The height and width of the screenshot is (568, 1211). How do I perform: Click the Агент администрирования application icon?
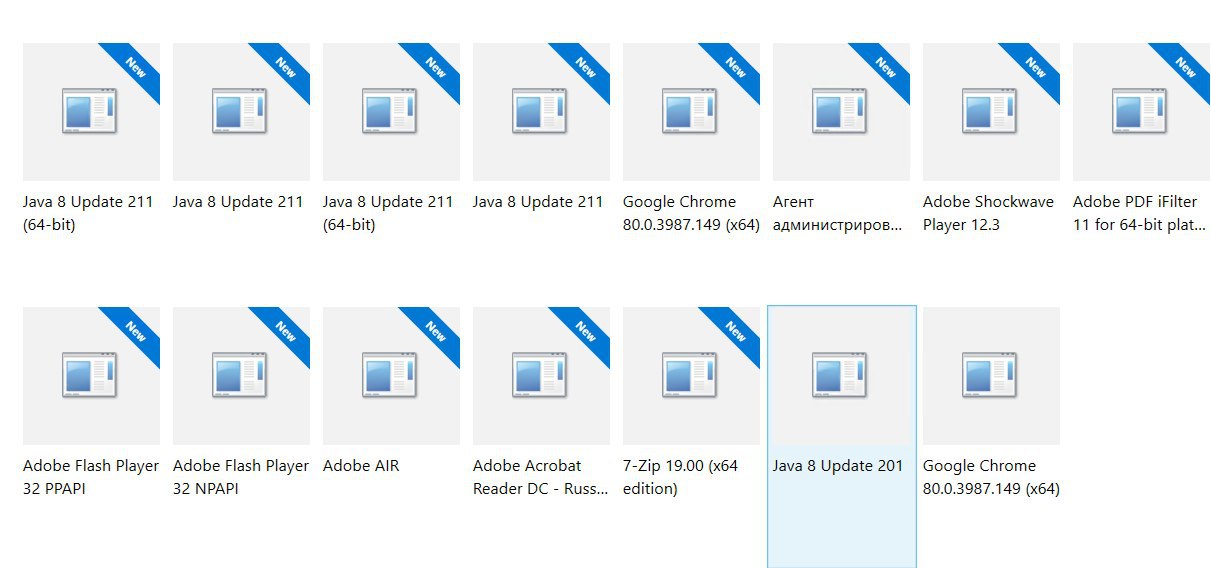point(841,112)
